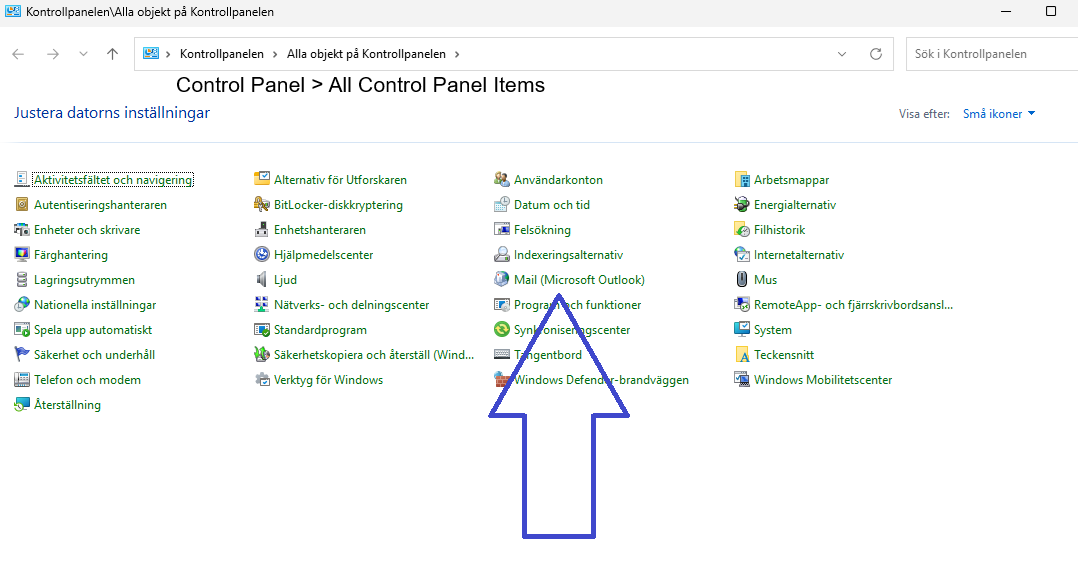1078x565 pixels.
Task: Open the Nätverks- och delningscenter icon
Action: pyautogui.click(x=262, y=304)
